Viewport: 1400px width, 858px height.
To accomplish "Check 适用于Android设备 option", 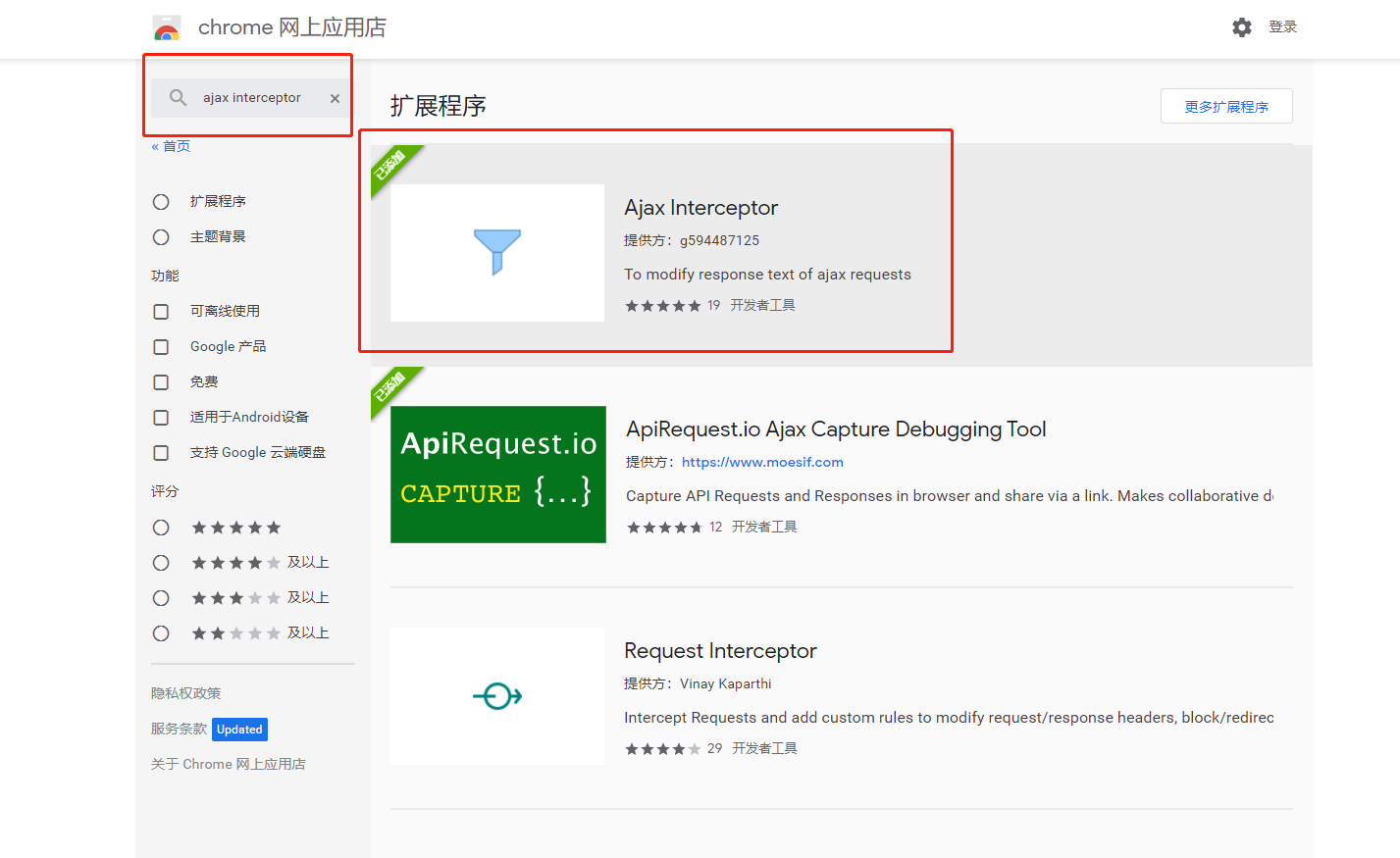I will coord(161,417).
